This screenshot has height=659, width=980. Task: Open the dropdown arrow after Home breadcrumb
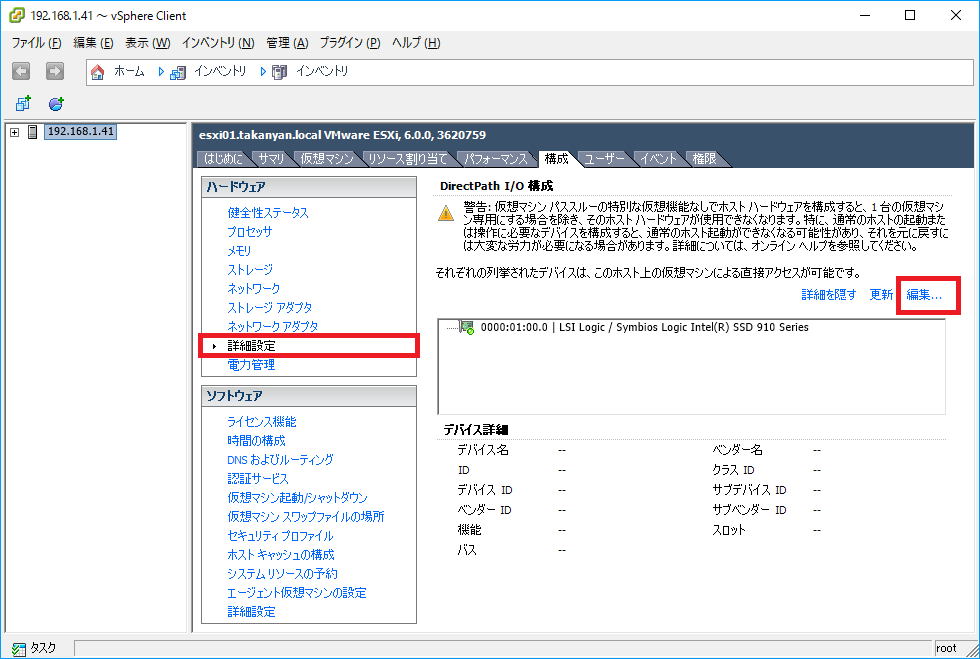161,72
